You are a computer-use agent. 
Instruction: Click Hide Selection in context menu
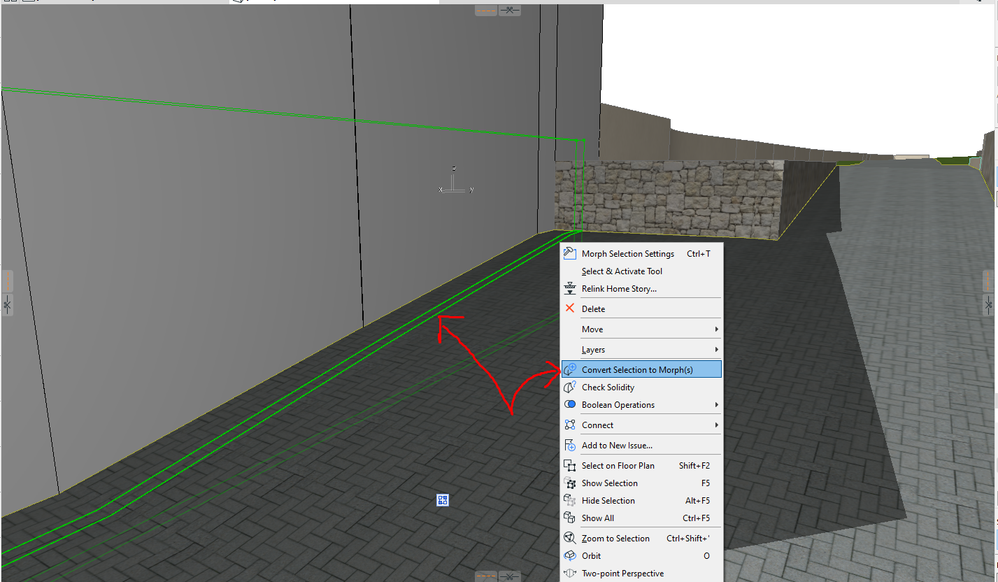pyautogui.click(x=642, y=500)
